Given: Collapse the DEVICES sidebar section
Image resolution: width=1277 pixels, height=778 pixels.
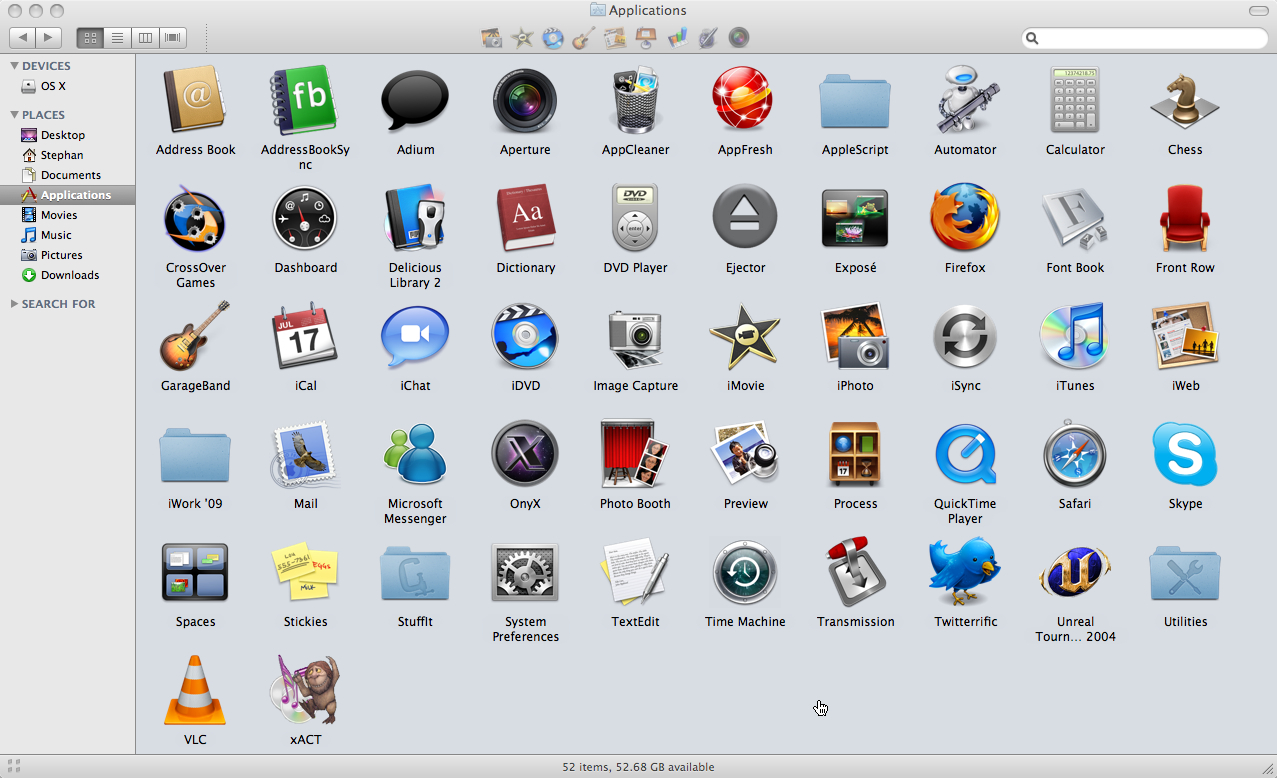Looking at the screenshot, I should tap(15, 66).
